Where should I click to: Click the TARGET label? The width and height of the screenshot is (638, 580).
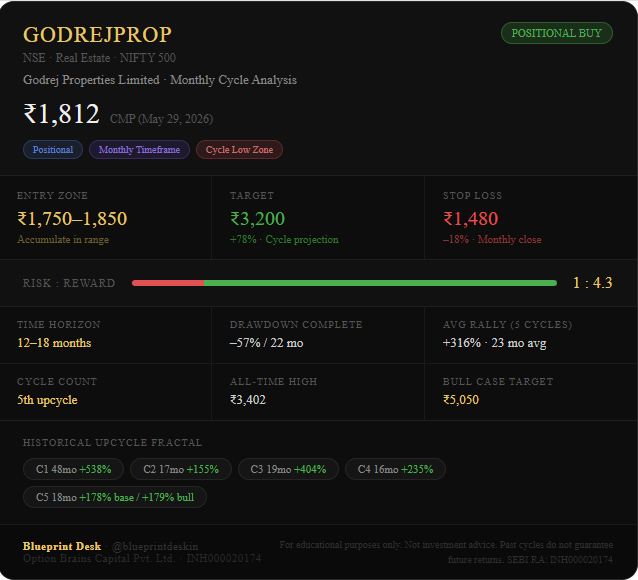tap(252, 196)
